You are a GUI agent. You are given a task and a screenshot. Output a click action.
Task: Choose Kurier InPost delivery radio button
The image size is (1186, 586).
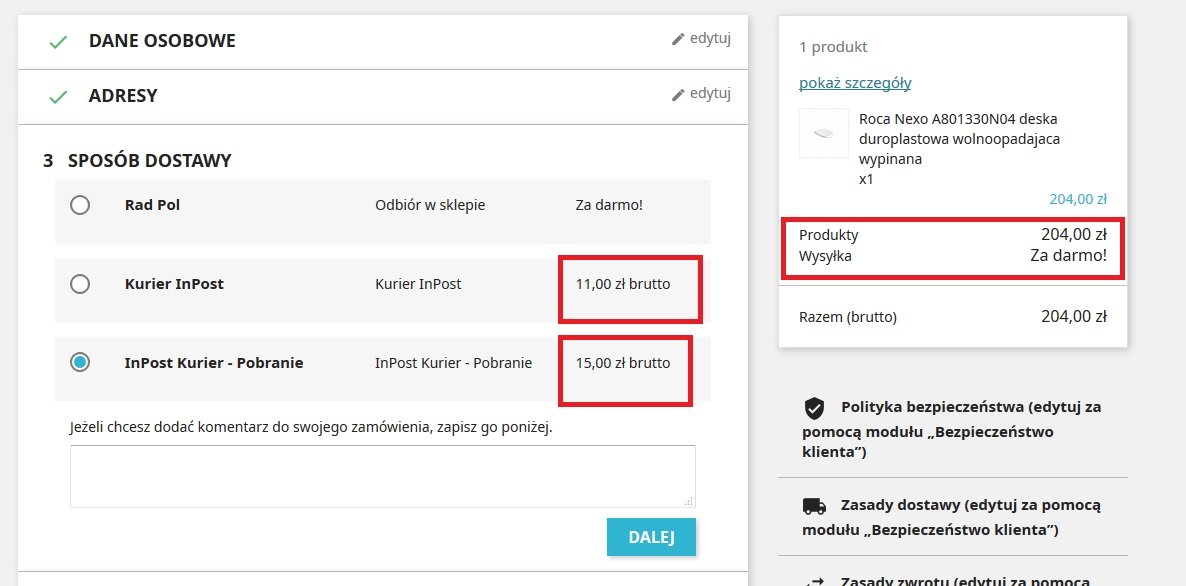click(x=80, y=284)
